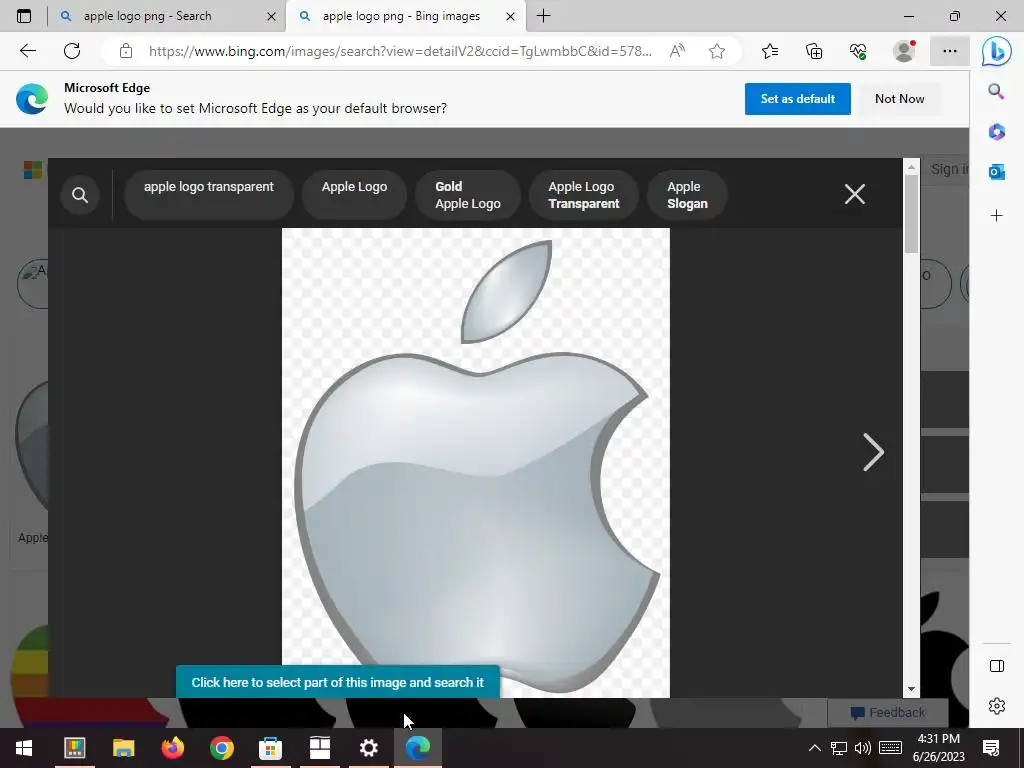The image size is (1024, 768).
Task: Open the taskbar clock showing 4:31 PM
Action: pos(938,748)
